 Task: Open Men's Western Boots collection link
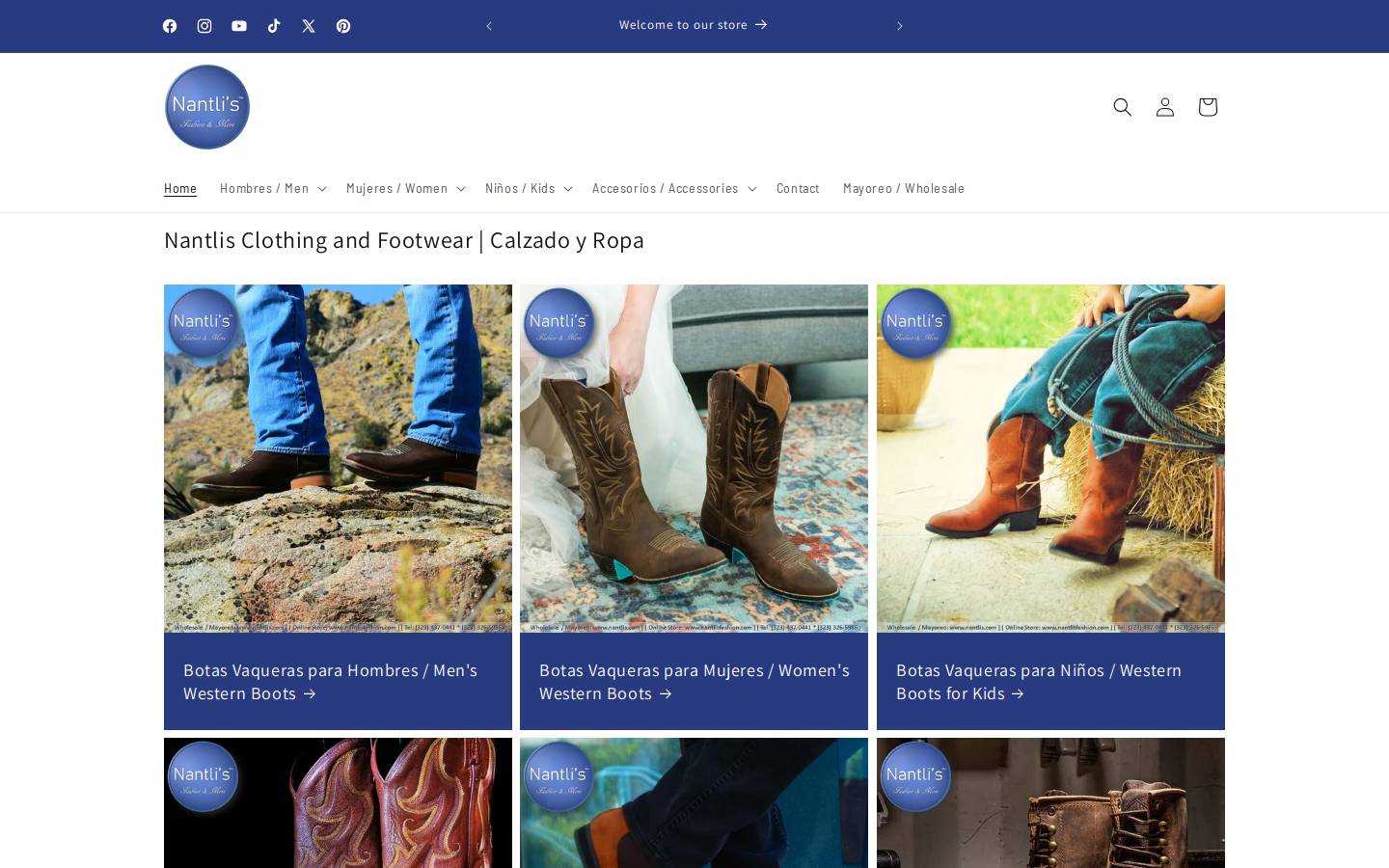pos(330,682)
